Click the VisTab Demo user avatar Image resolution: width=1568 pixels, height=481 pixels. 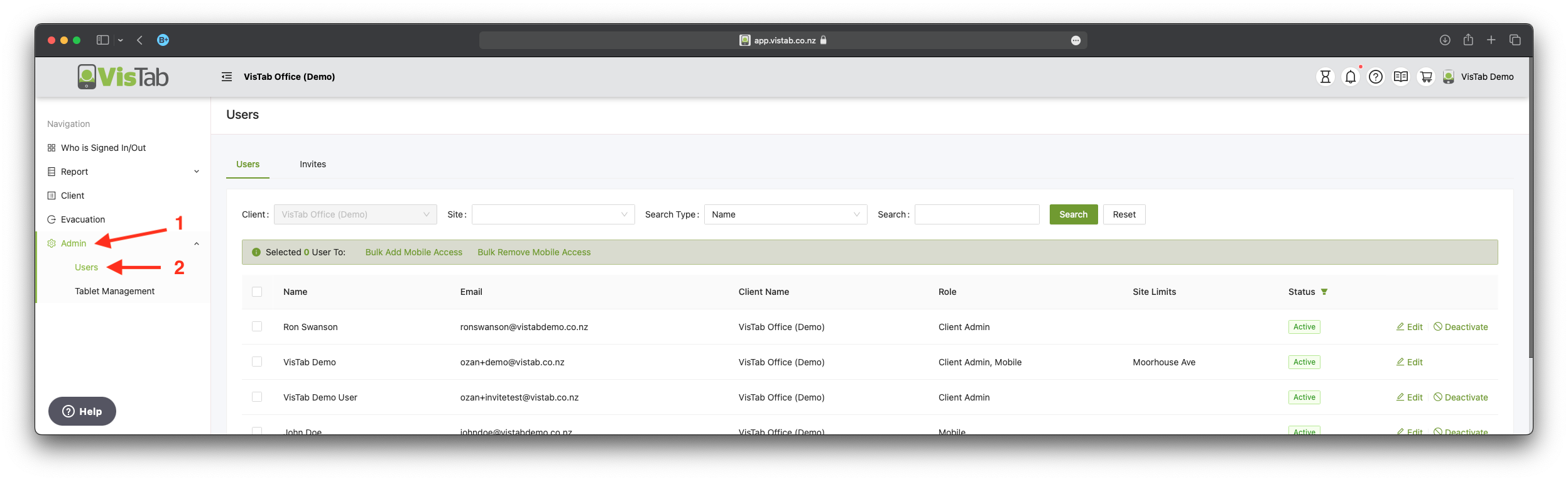[x=1448, y=77]
